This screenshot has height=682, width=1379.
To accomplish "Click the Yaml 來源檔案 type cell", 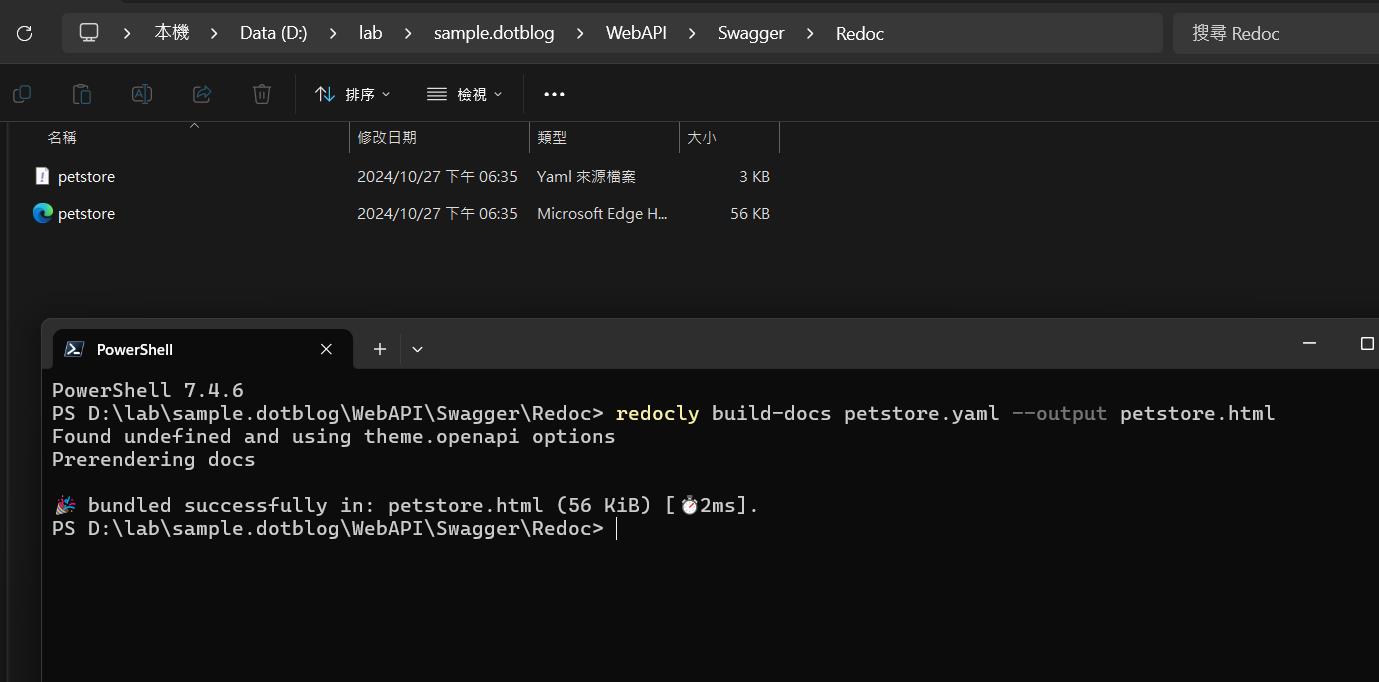I will coord(586,176).
